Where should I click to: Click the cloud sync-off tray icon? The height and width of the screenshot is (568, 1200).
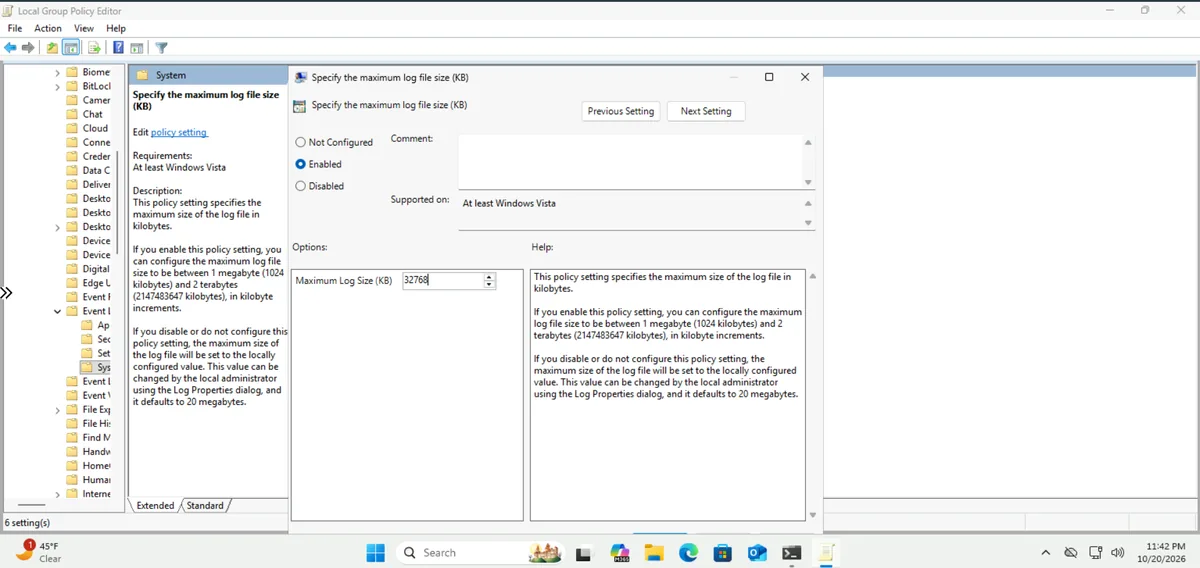coord(1071,552)
